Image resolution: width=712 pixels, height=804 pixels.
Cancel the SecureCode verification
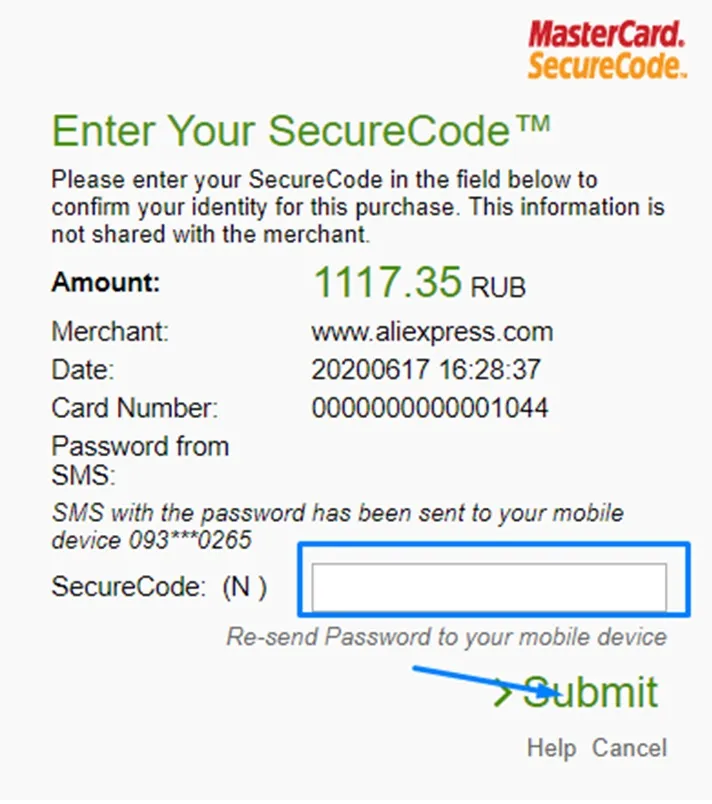(x=629, y=748)
